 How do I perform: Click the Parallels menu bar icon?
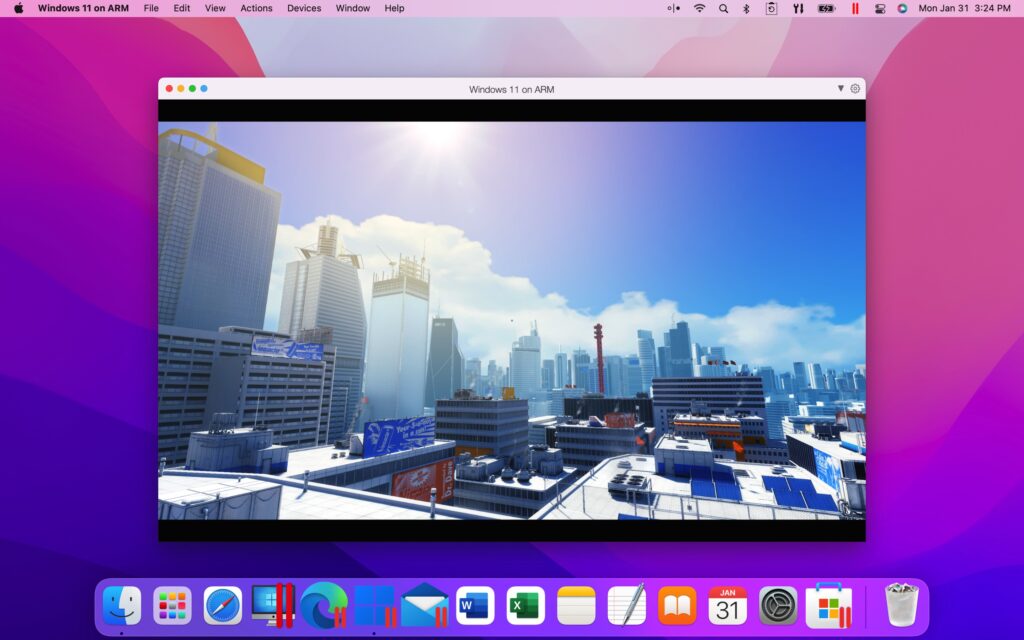(855, 8)
